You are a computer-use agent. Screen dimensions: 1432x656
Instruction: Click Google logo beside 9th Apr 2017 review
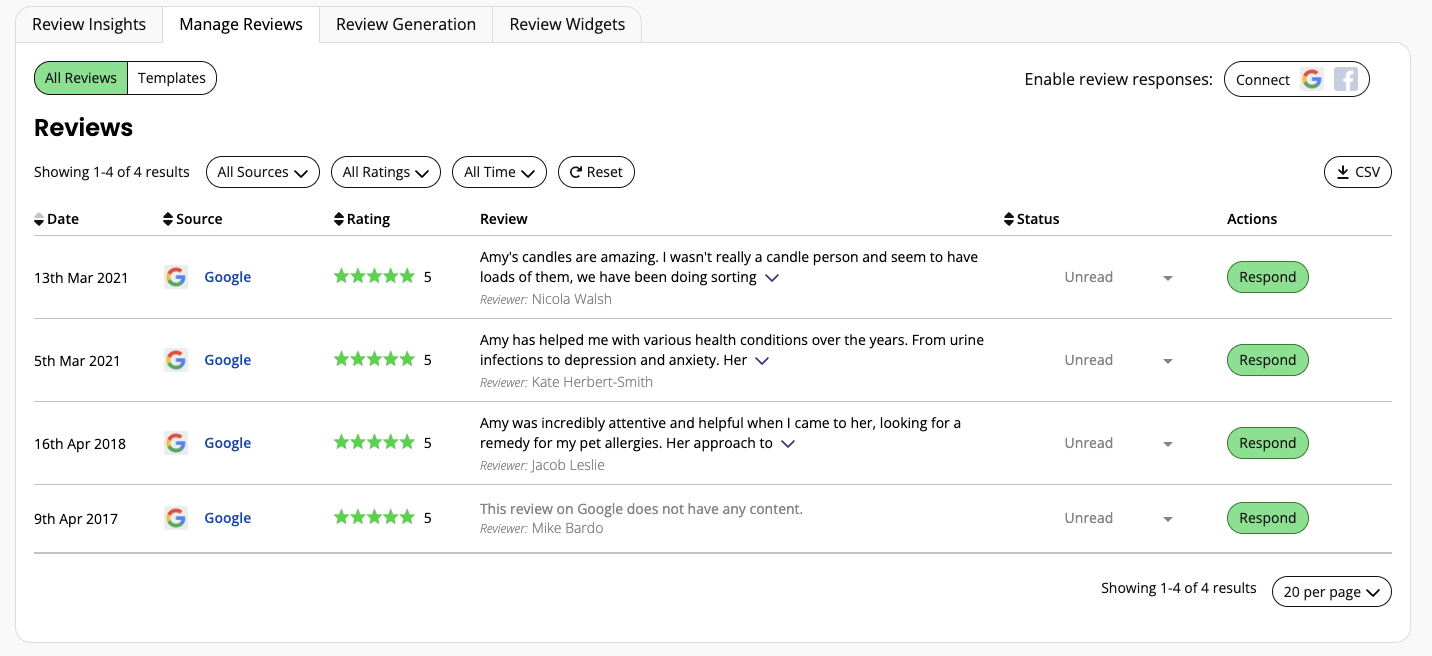[x=176, y=518]
